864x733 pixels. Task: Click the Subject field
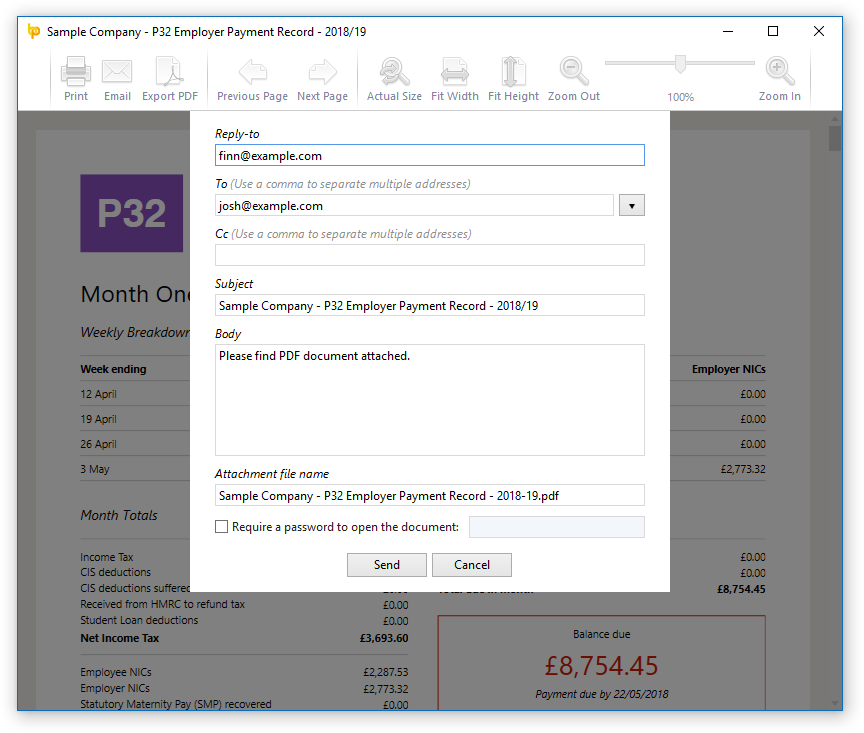[x=430, y=305]
